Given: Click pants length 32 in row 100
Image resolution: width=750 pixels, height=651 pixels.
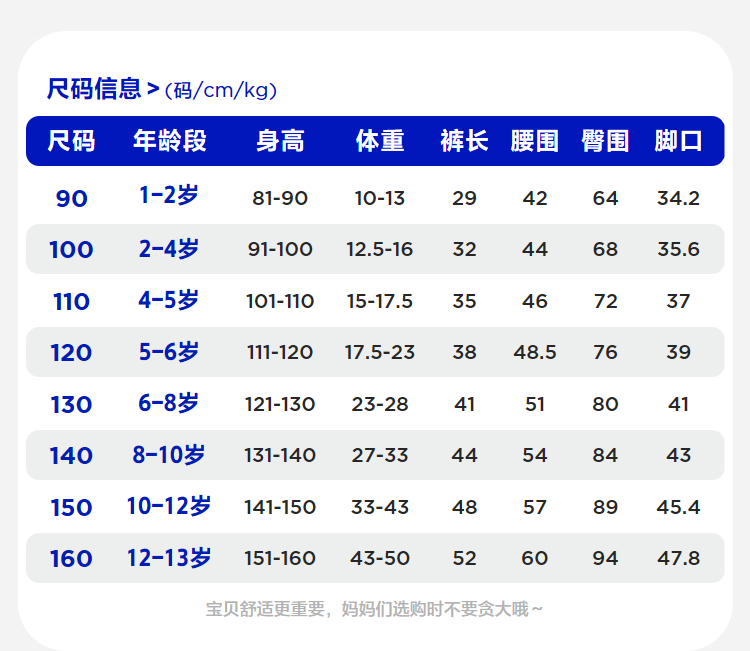Looking at the screenshot, I should coord(464,249).
